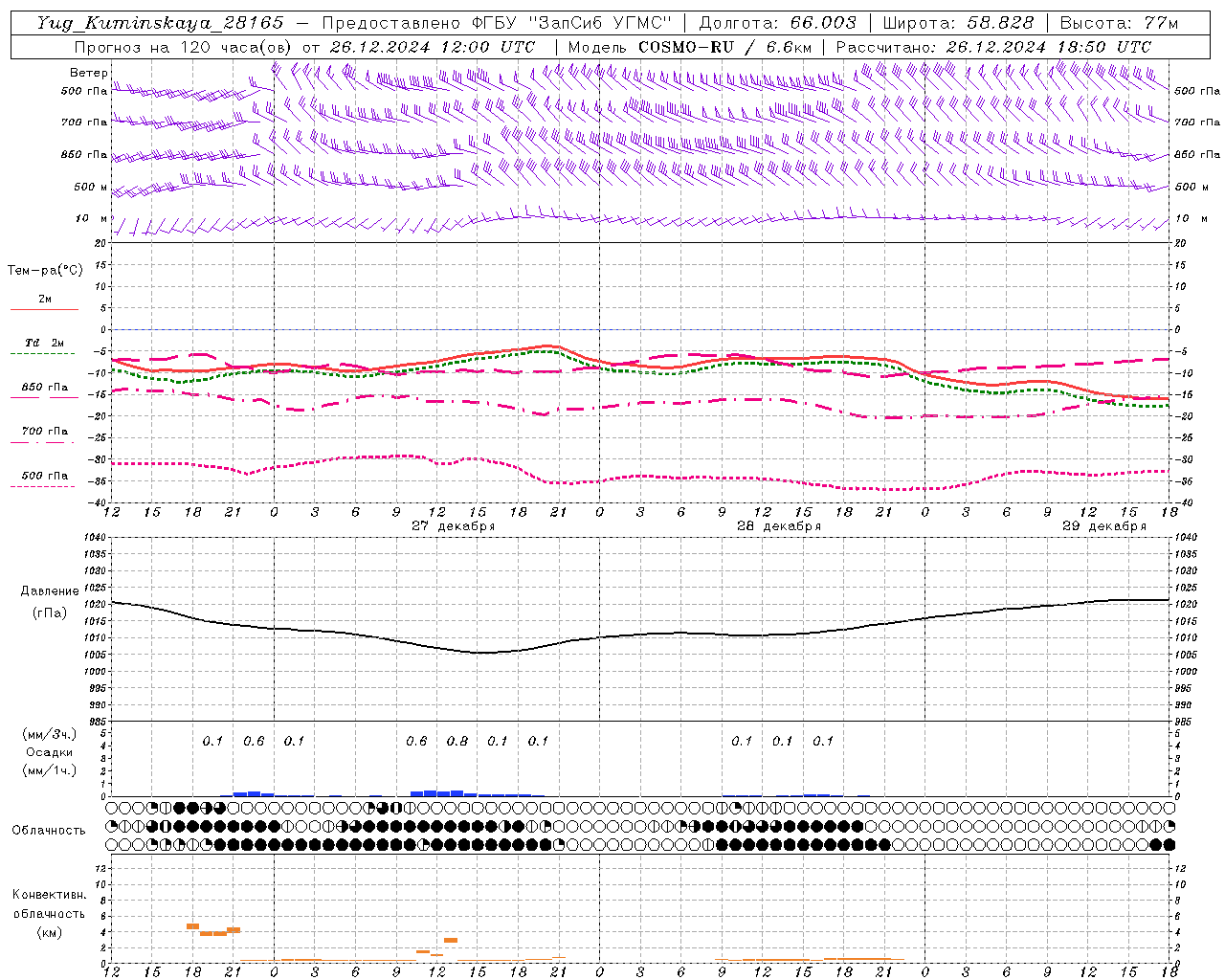
Task: Click the Модель COSMO-RU / 6.6км label
Action: coord(689,47)
